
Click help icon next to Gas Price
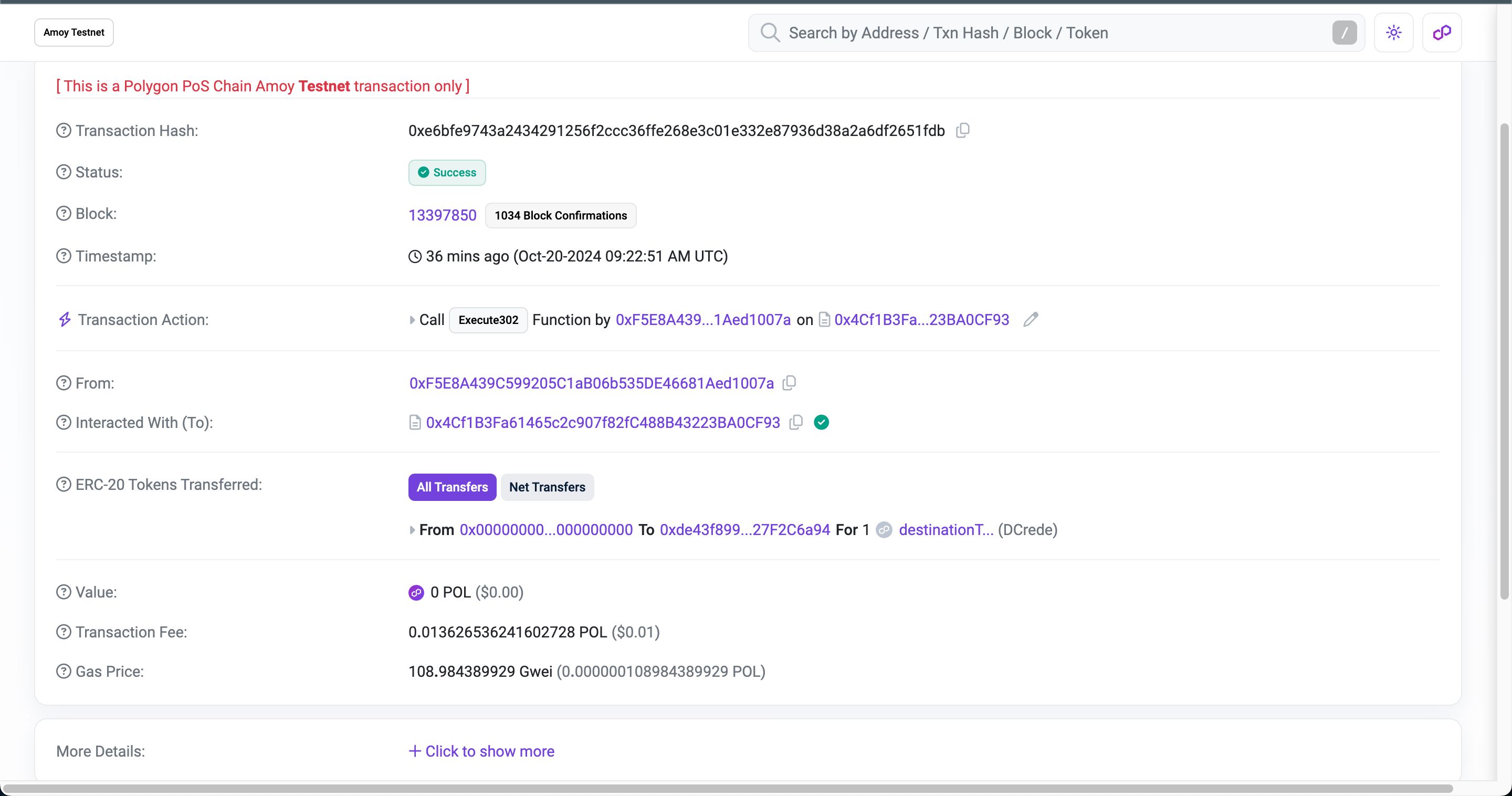[64, 671]
